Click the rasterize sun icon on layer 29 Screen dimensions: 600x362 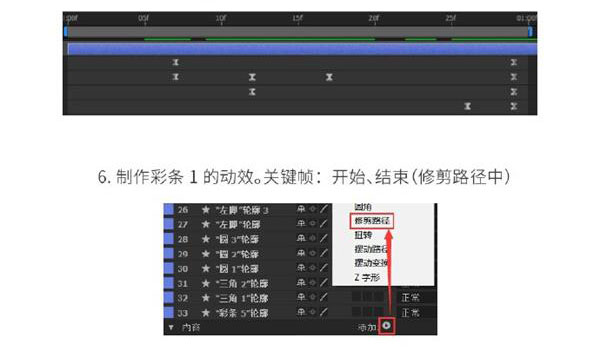point(313,253)
